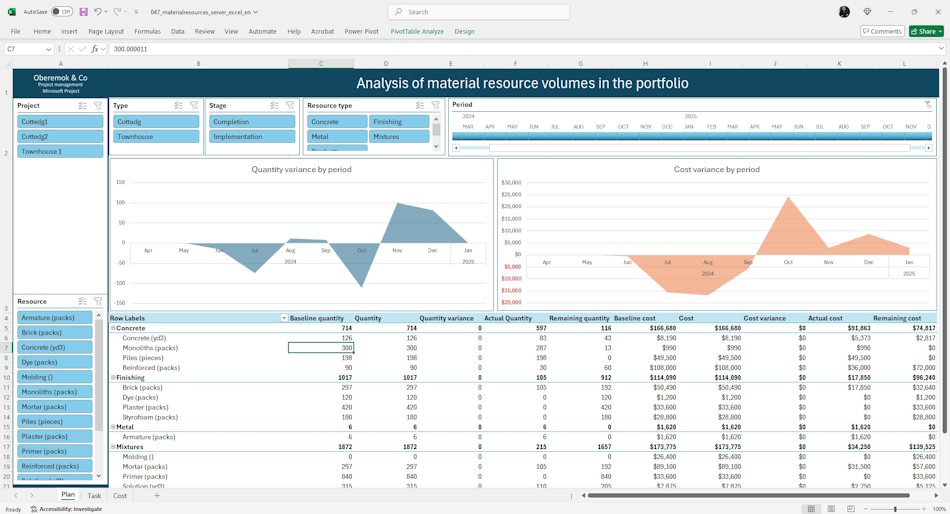Click the Search box in title bar
This screenshot has width=950, height=514.
[x=479, y=12]
